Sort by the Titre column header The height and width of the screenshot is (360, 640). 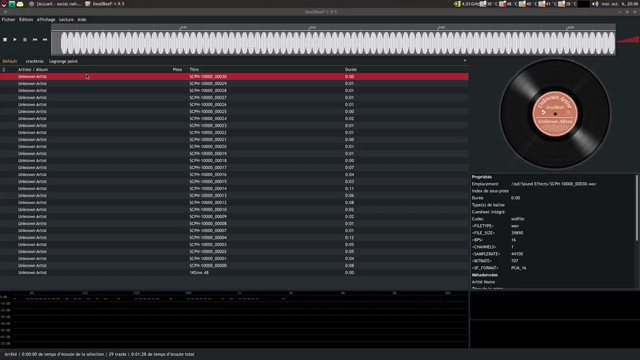[194, 70]
